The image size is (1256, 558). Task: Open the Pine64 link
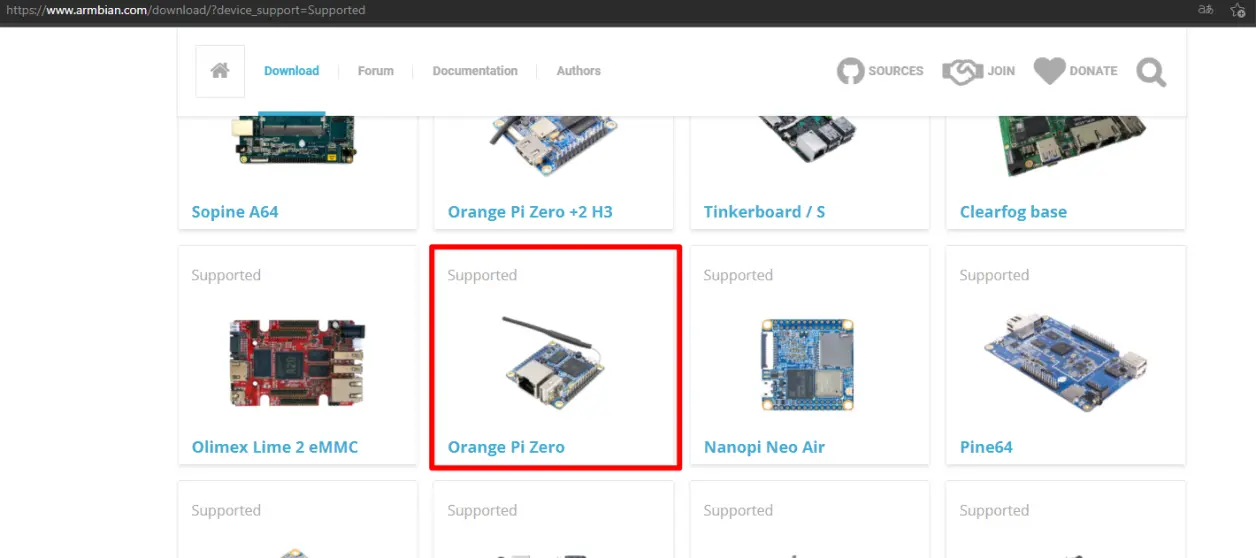point(986,447)
